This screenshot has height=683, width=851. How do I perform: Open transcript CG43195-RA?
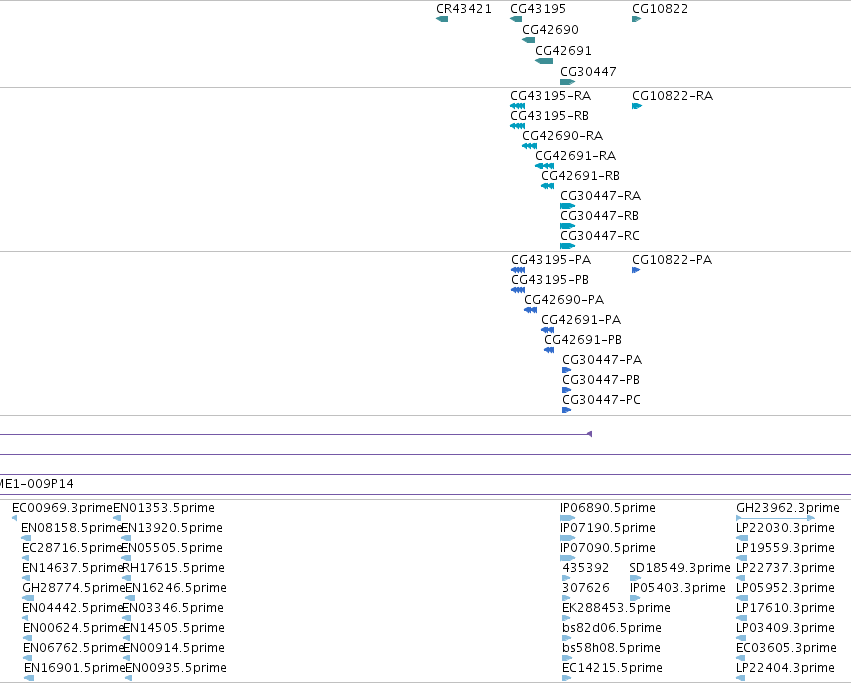click(518, 106)
